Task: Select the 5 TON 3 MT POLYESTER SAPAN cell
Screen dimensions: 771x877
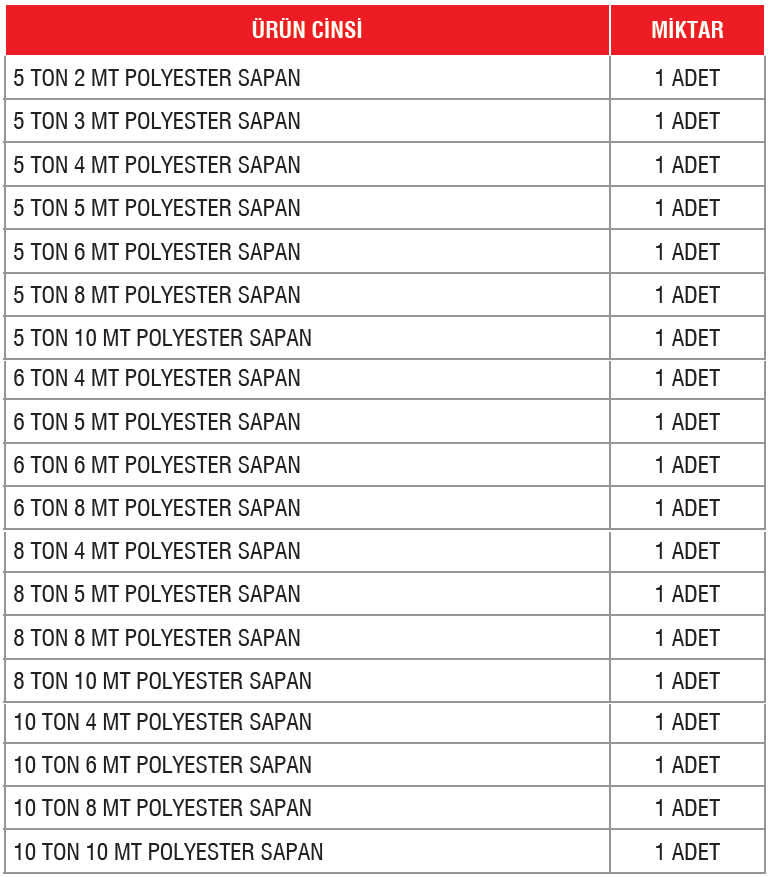Action: click(157, 121)
